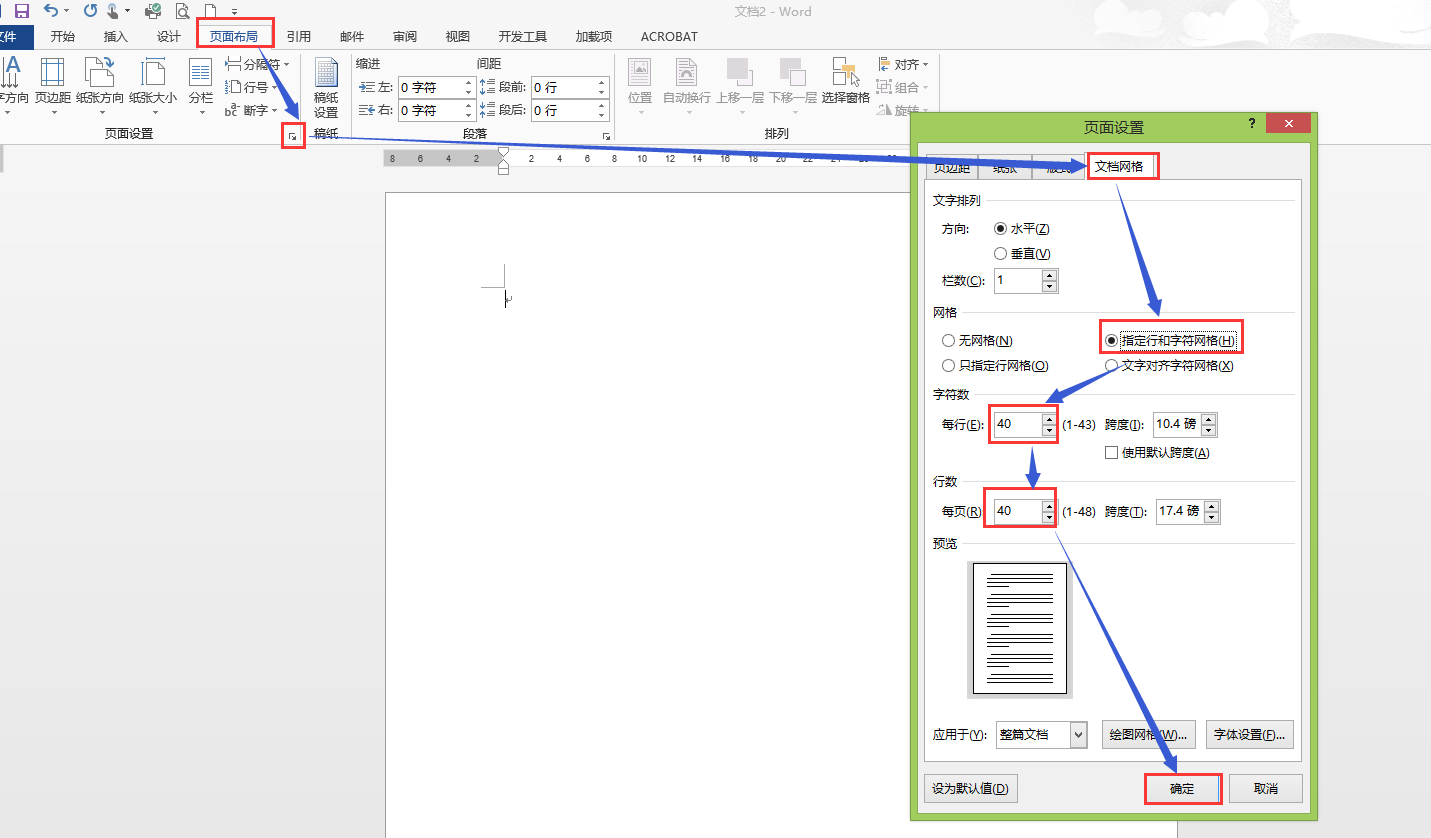Switch to the 视图 ribbon tab
The width and height of the screenshot is (1431, 838).
point(458,36)
